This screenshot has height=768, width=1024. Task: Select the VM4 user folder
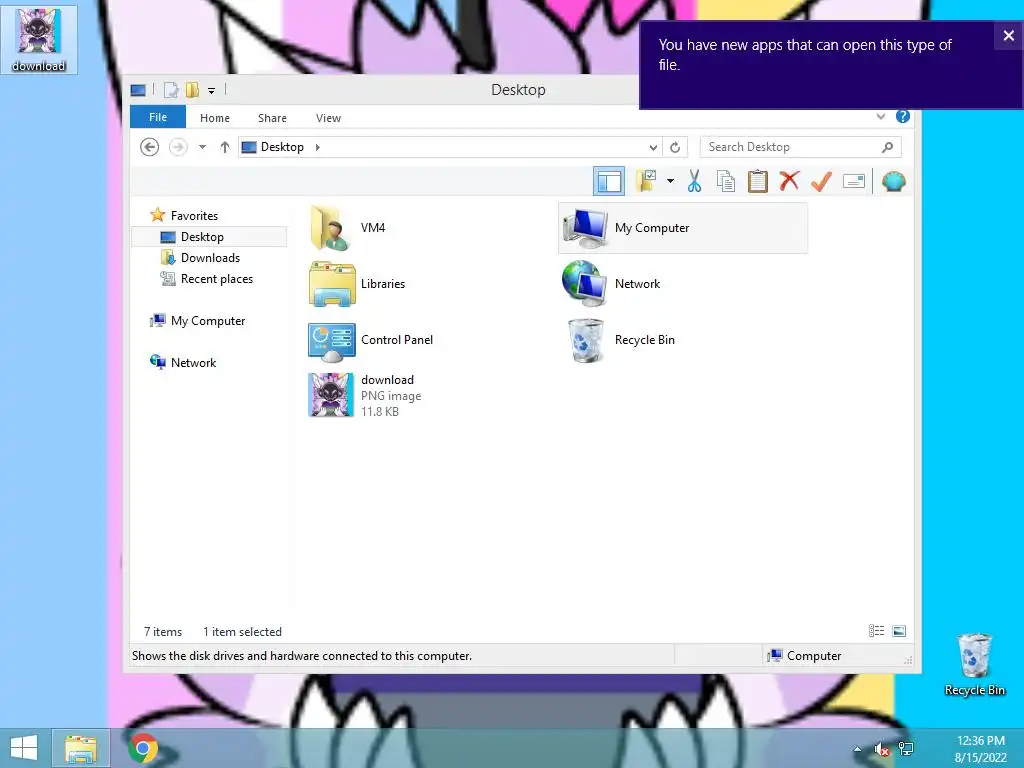click(x=348, y=227)
